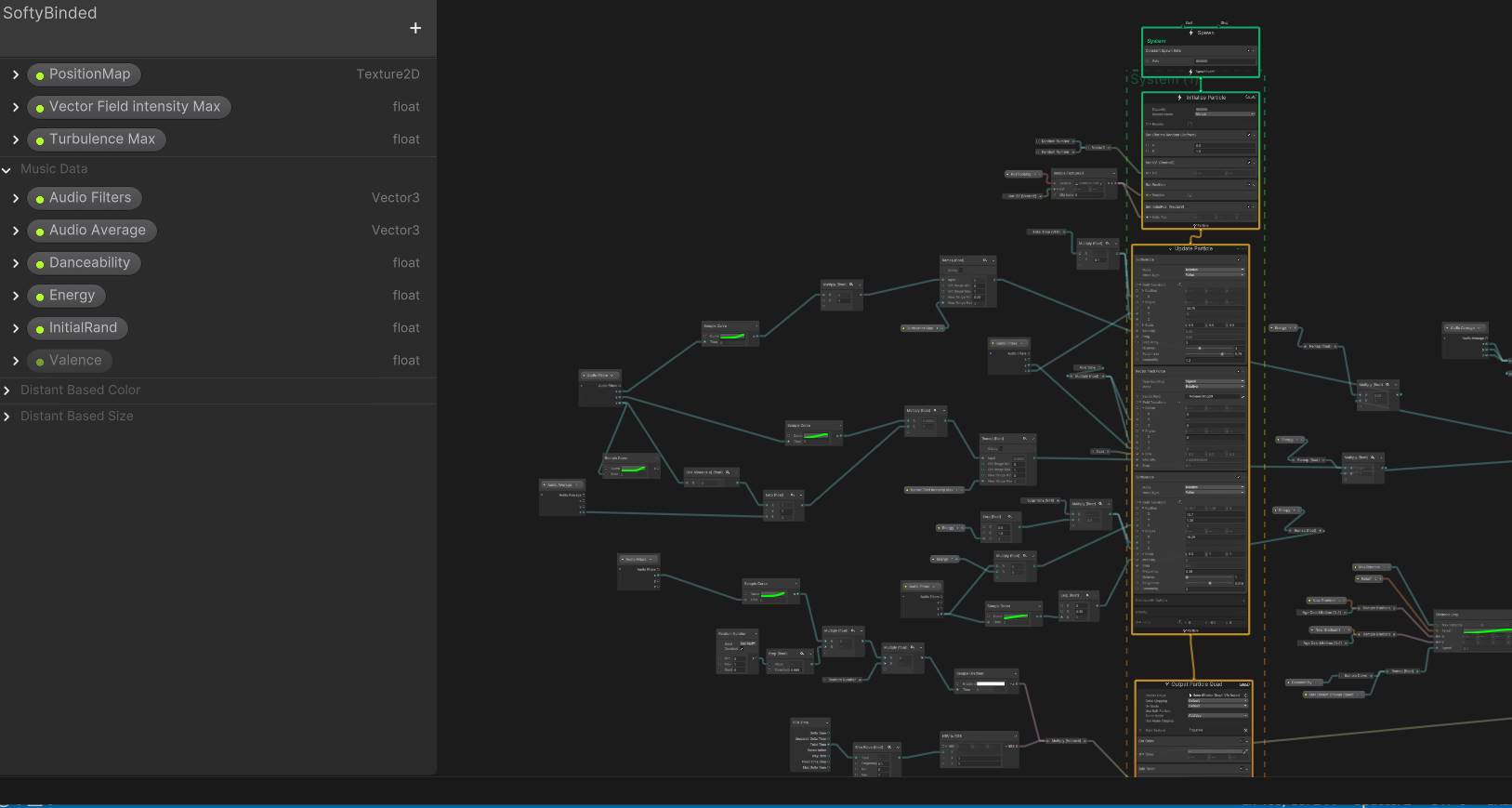Click the plus button to add a blackboard property
This screenshot has height=808, width=1512.
tap(415, 28)
